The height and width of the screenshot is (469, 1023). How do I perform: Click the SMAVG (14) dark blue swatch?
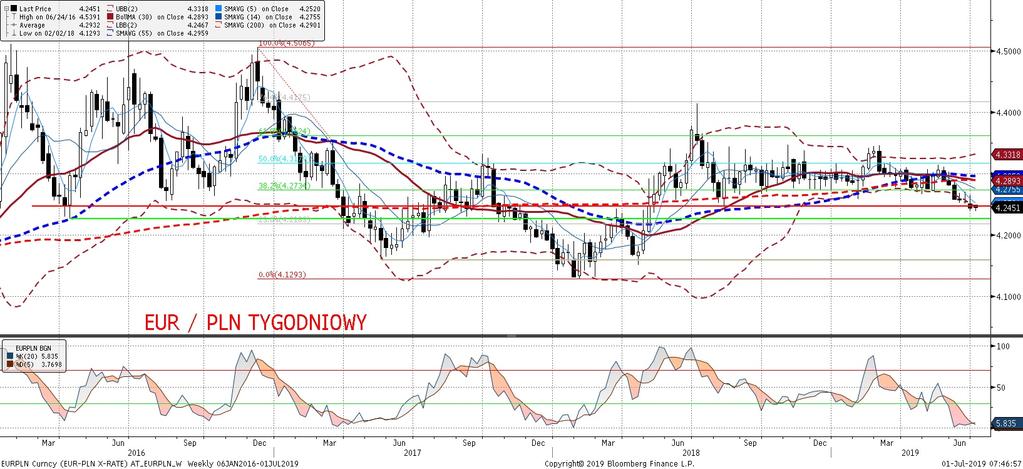click(x=219, y=16)
